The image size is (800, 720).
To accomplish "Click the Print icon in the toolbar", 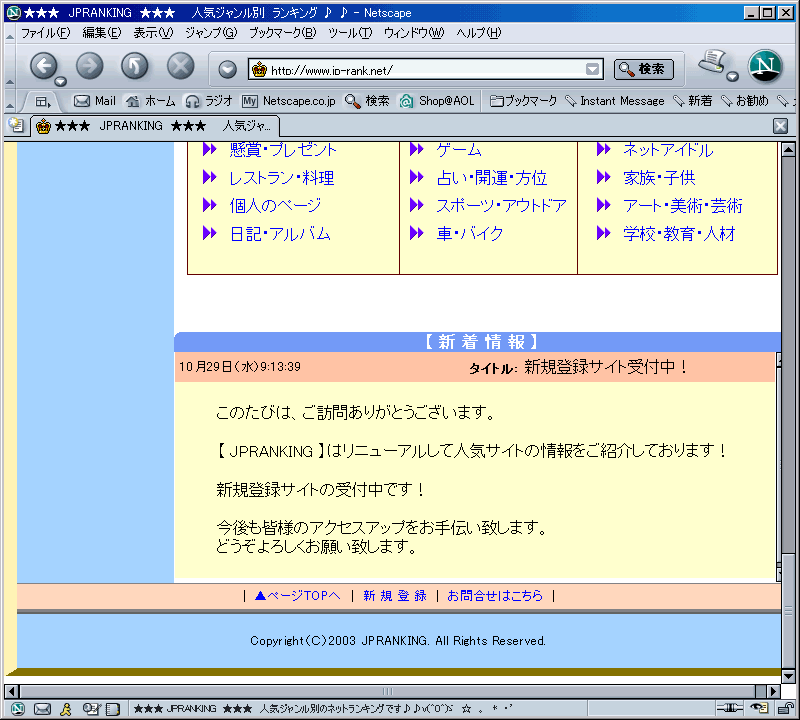I will point(713,62).
